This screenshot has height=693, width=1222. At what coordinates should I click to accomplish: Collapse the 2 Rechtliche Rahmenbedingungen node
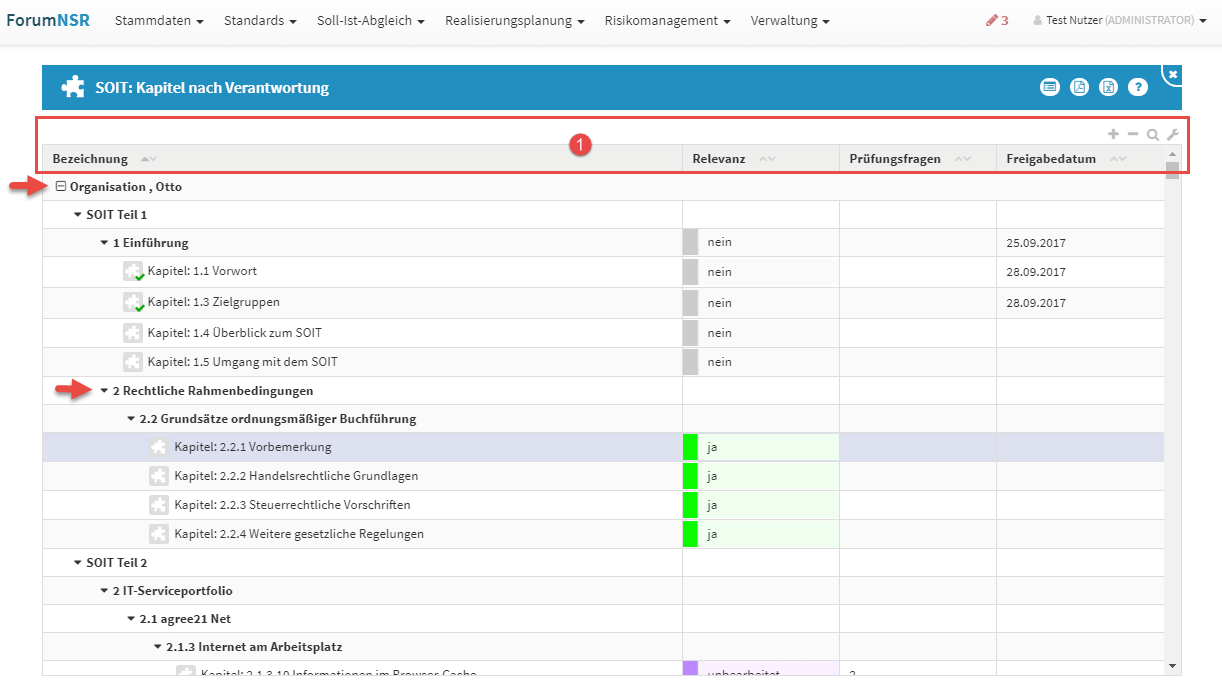[x=104, y=391]
